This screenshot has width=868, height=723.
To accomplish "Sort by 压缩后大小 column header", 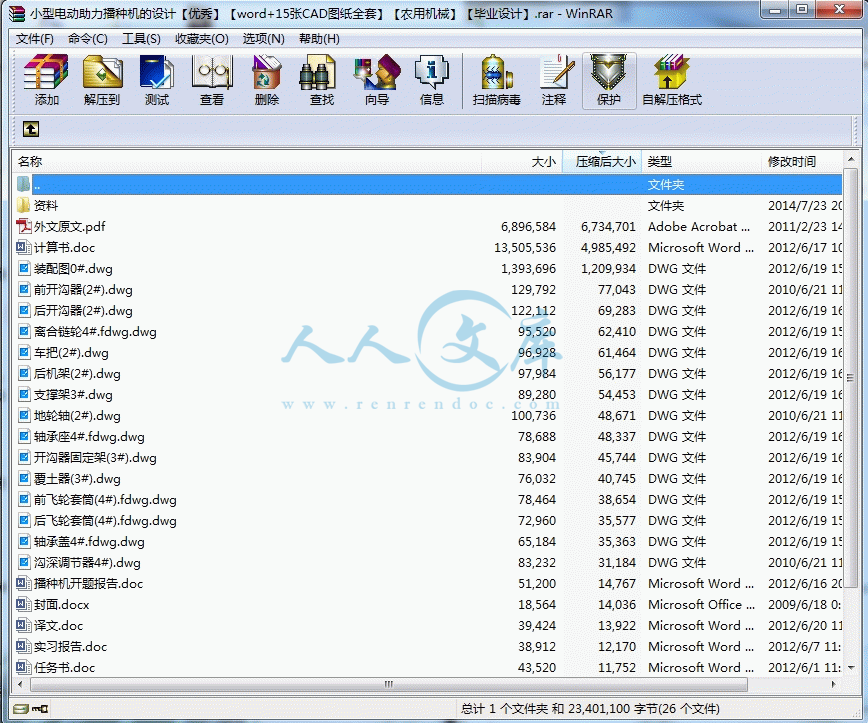I will click(x=602, y=162).
